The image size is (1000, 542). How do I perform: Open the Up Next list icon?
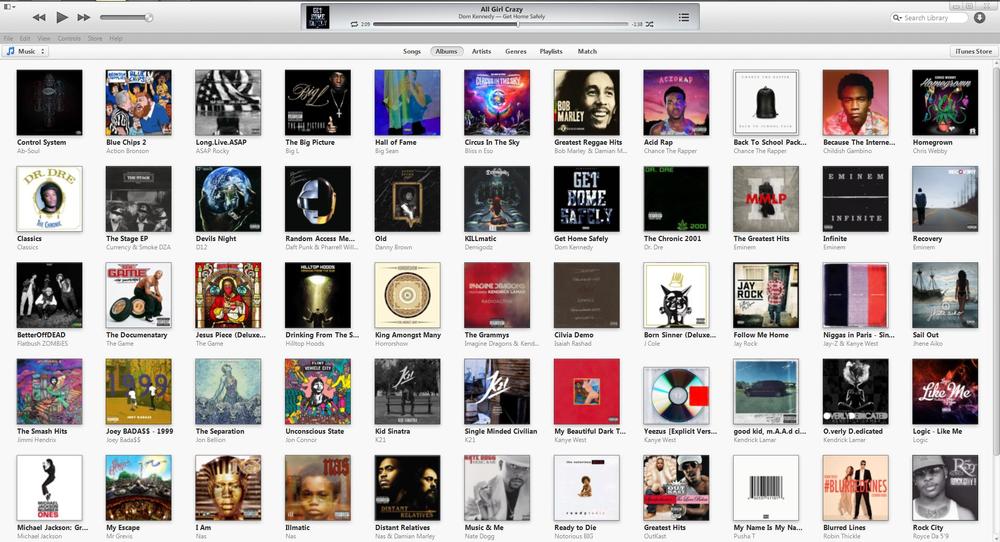pos(684,17)
